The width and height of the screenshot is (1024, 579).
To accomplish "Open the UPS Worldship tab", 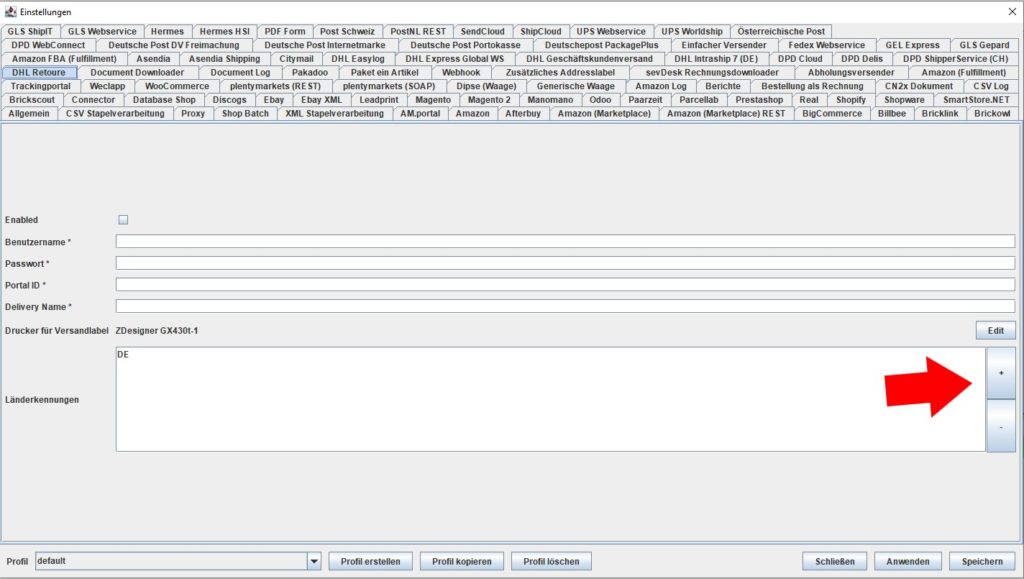I will 692,31.
